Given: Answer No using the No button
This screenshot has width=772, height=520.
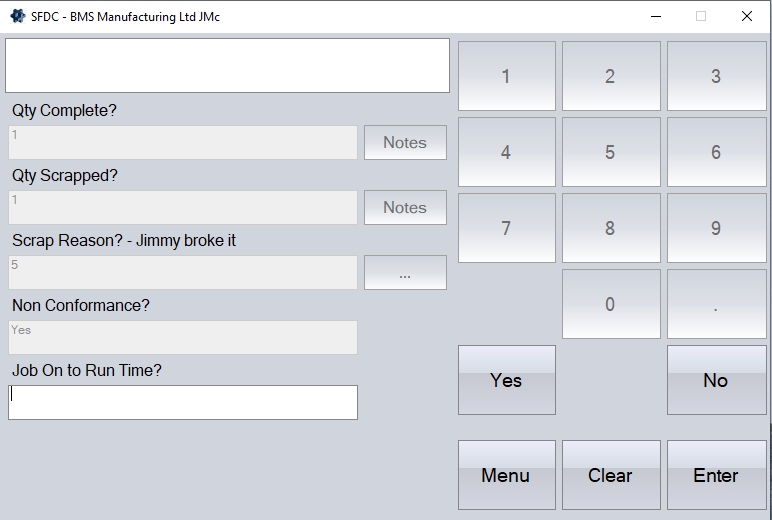Looking at the screenshot, I should (715, 380).
